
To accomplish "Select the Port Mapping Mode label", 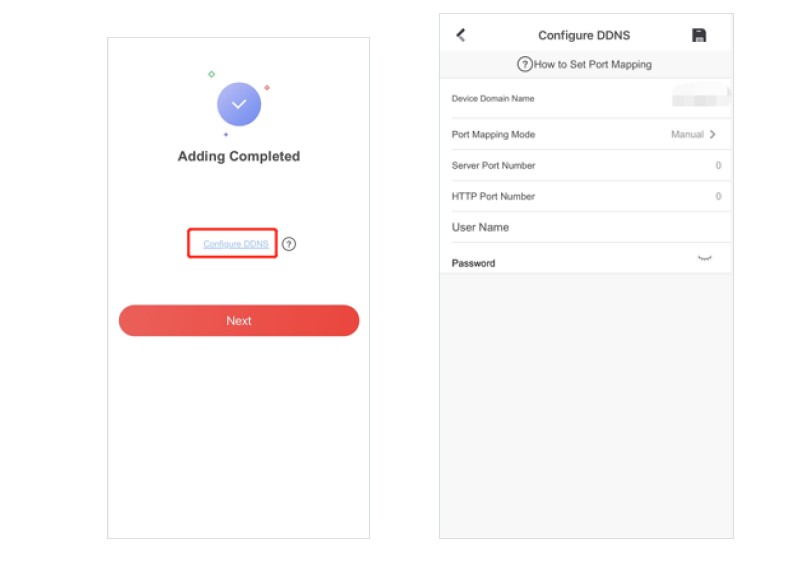I will click(493, 134).
